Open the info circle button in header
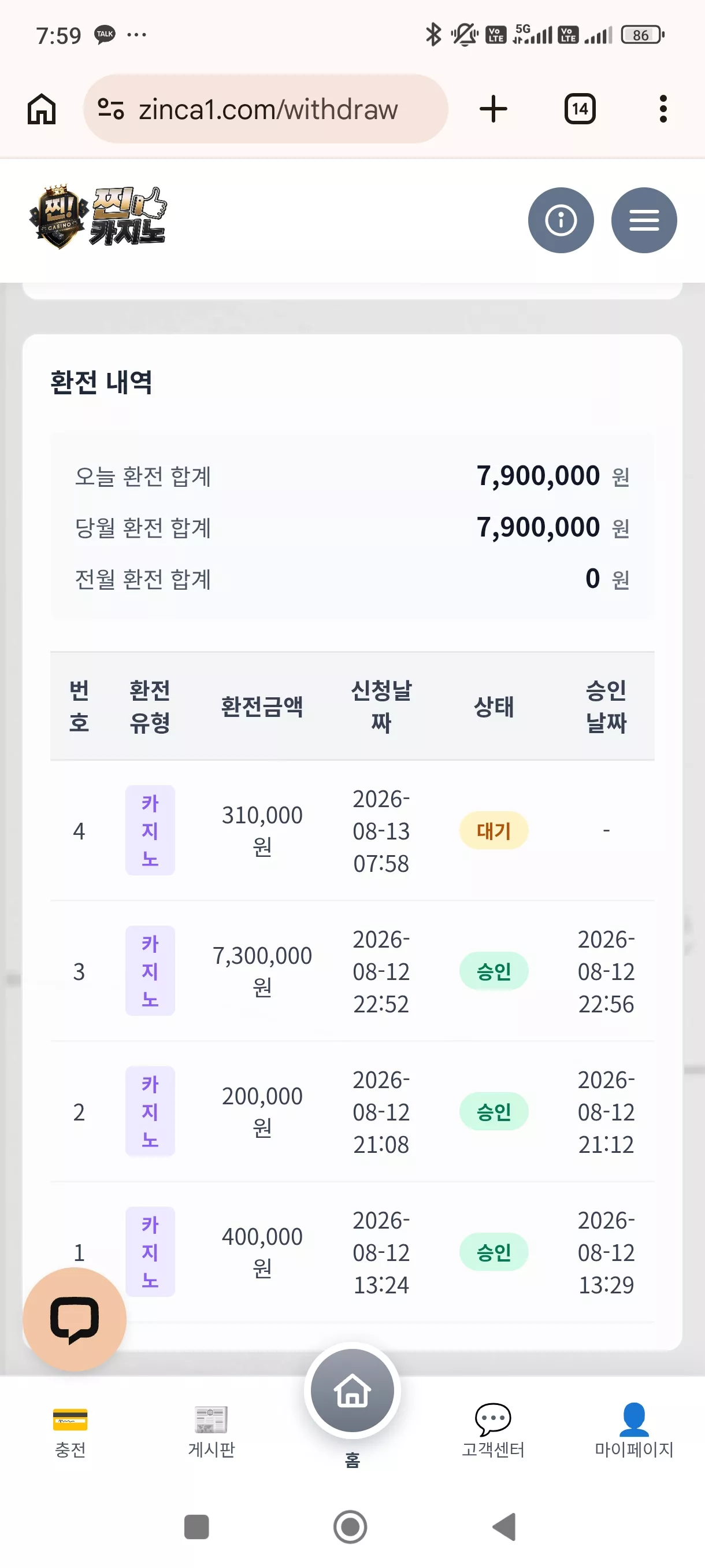Image resolution: width=705 pixels, height=1568 pixels. pos(560,220)
